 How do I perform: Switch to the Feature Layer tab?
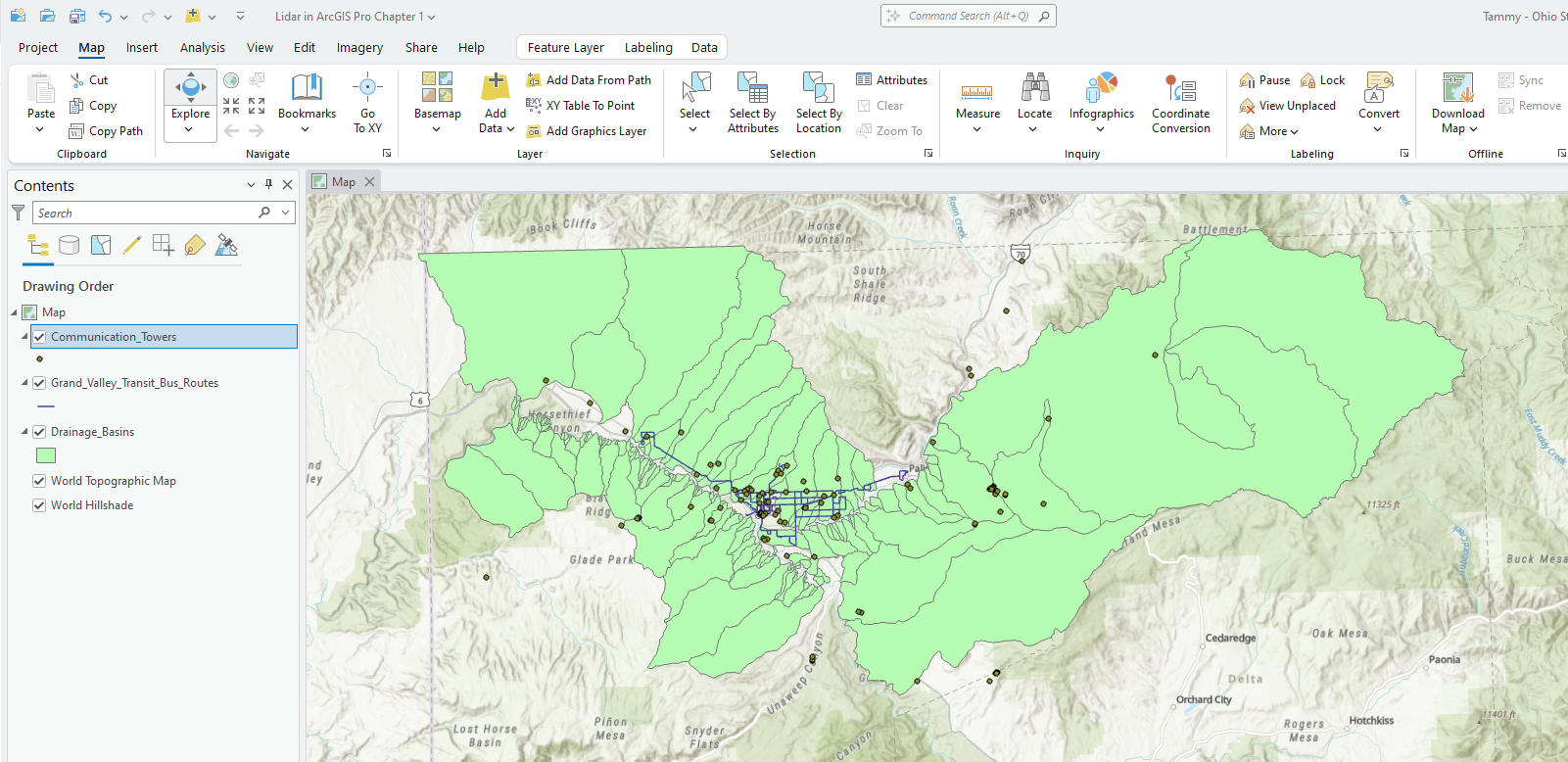click(x=565, y=47)
